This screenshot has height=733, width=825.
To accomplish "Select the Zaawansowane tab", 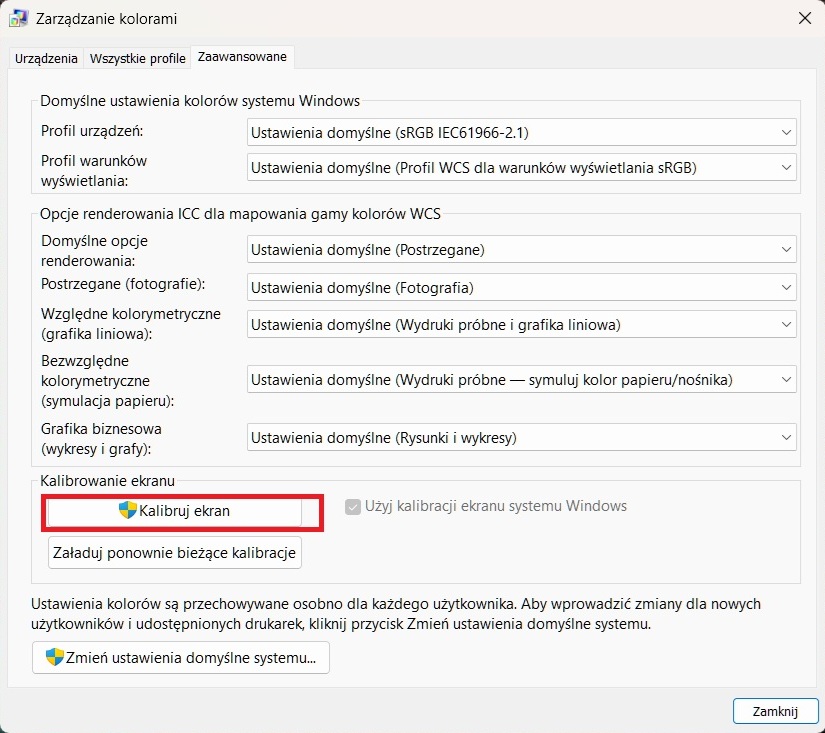I will point(242,57).
